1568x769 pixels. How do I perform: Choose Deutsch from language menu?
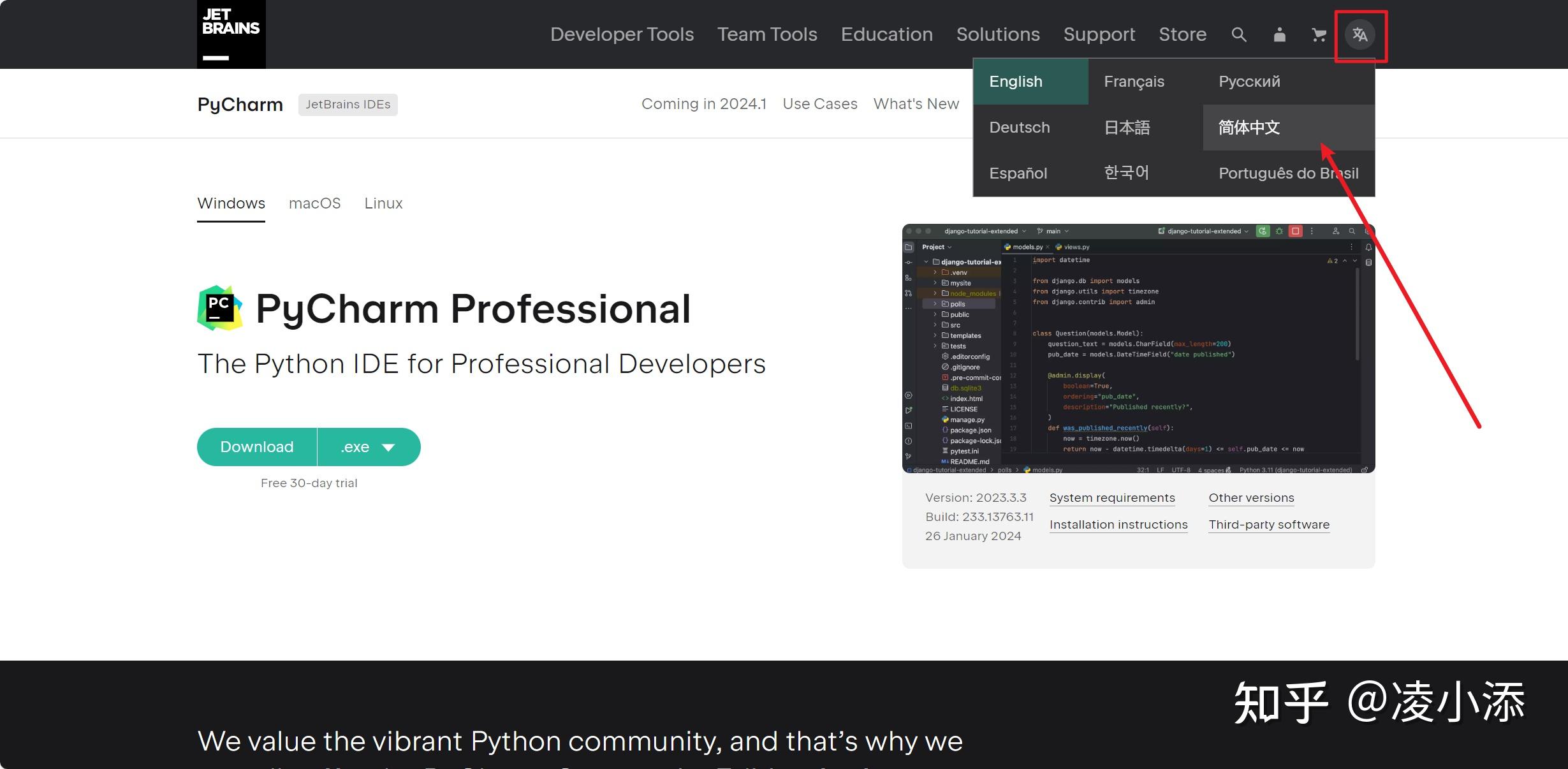click(x=1019, y=128)
